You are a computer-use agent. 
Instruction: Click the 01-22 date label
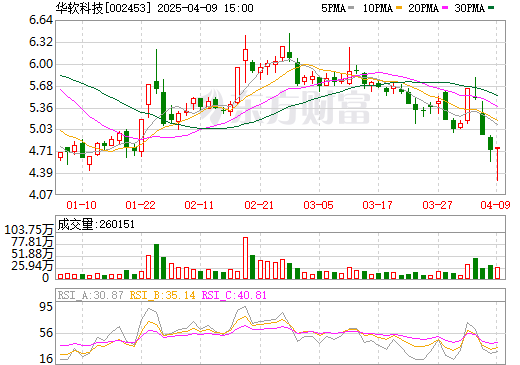tap(140, 205)
